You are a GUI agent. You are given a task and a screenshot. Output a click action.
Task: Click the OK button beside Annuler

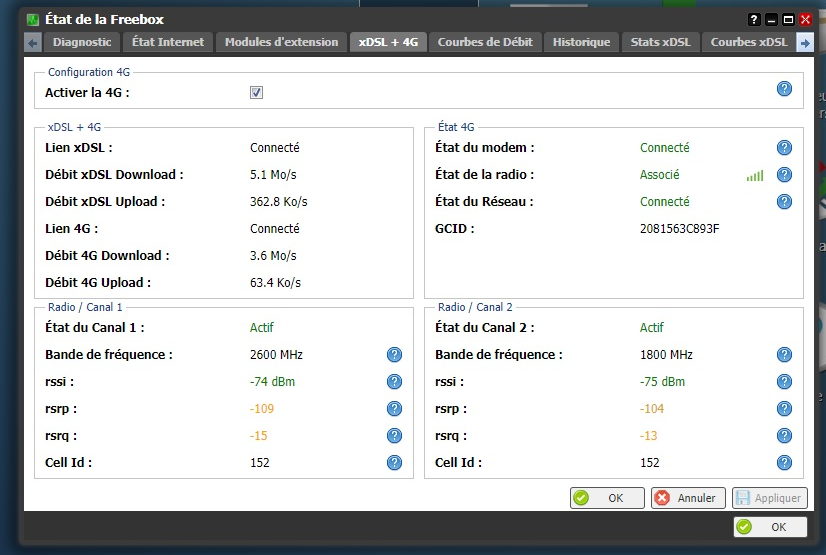(x=607, y=498)
